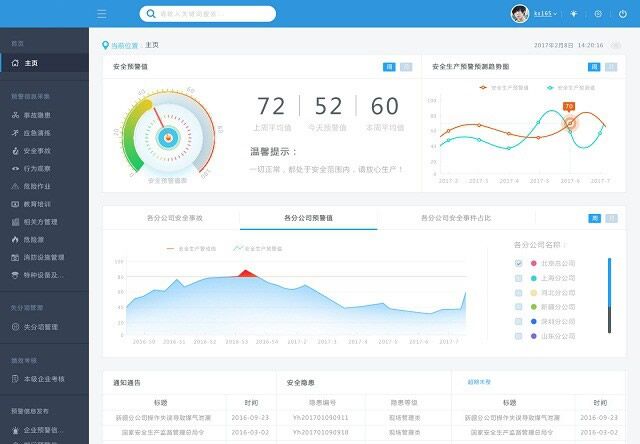Viewport: 640px width, 444px height.
Task: Switch to the 各分公司安全事故 tab
Action: [175, 218]
